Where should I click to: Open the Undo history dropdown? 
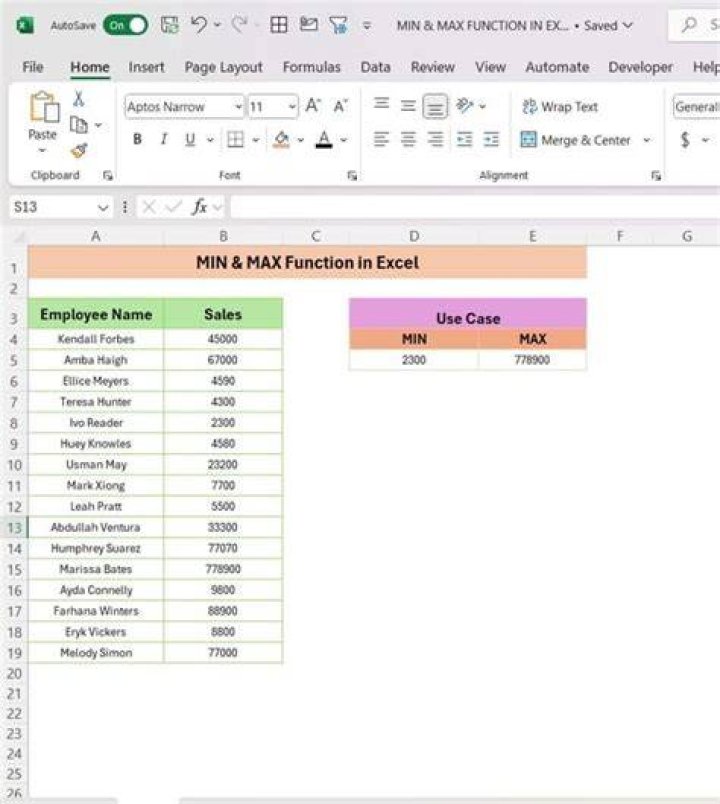(217, 25)
